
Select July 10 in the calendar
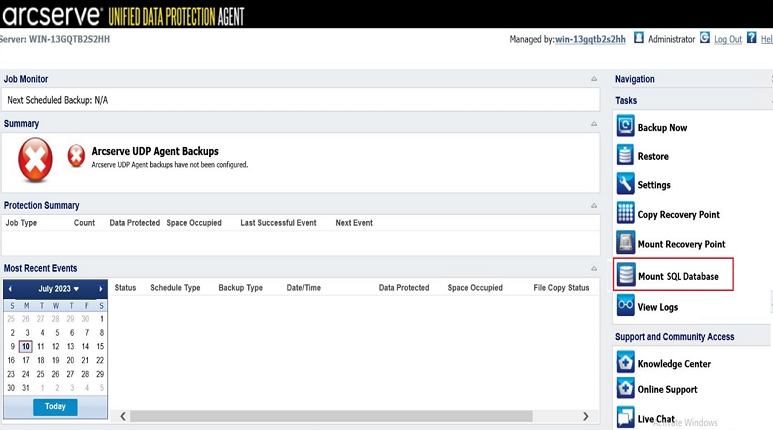point(26,347)
